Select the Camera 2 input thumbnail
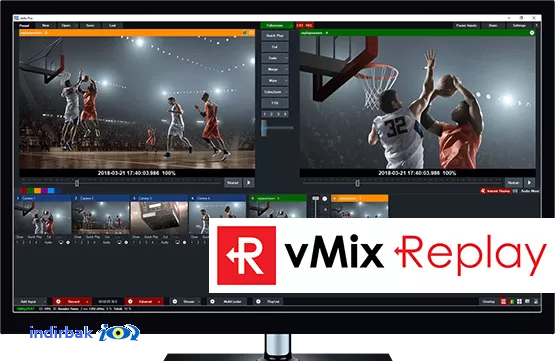 (x=101, y=218)
